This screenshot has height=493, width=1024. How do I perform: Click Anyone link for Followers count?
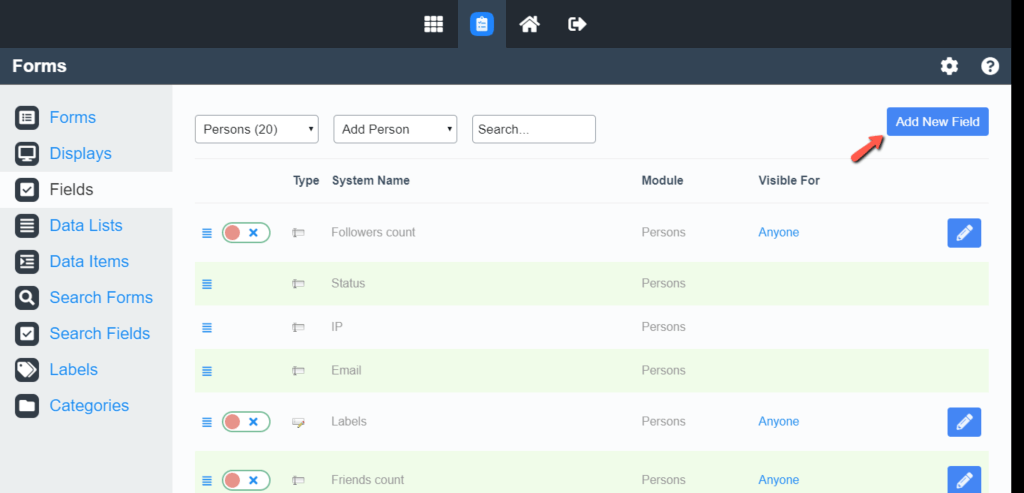778,232
